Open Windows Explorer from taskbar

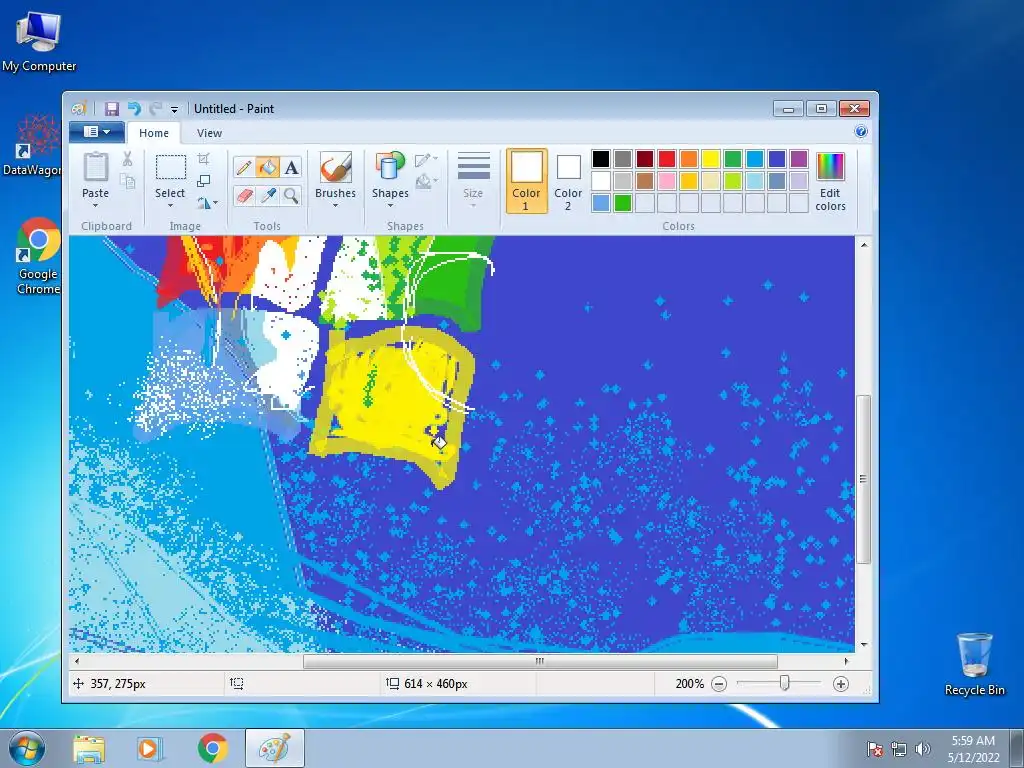[89, 748]
